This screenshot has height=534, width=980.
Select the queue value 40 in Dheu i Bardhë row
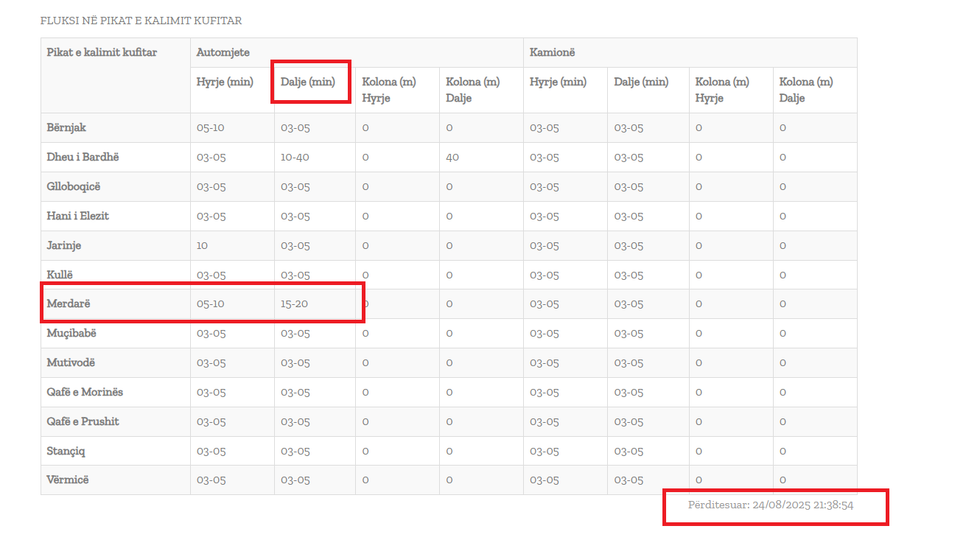point(452,157)
